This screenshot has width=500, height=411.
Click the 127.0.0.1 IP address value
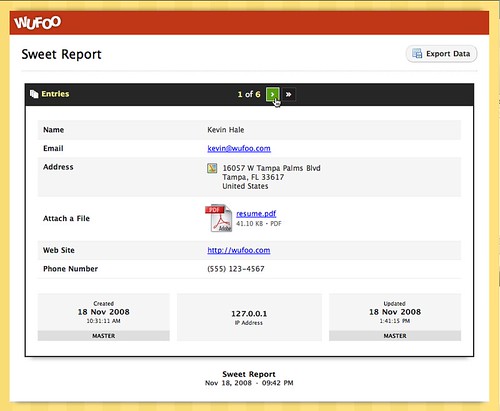point(249,314)
